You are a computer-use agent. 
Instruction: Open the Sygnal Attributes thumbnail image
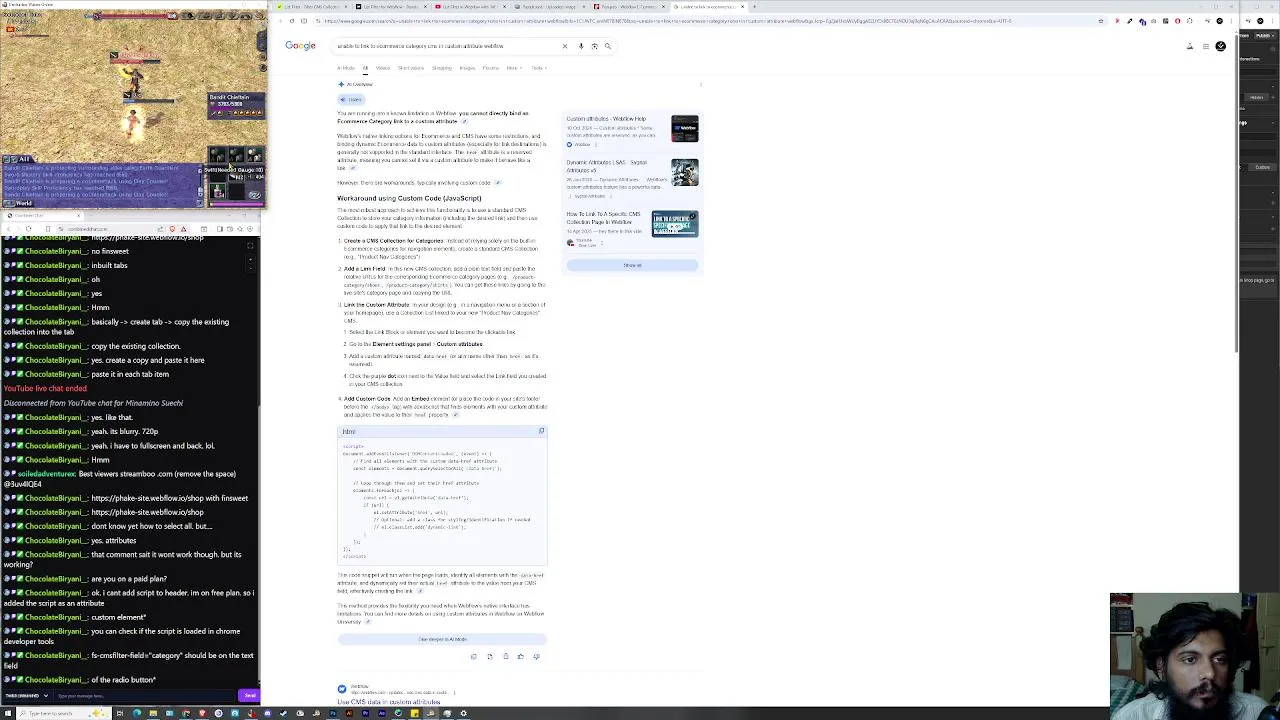(685, 172)
